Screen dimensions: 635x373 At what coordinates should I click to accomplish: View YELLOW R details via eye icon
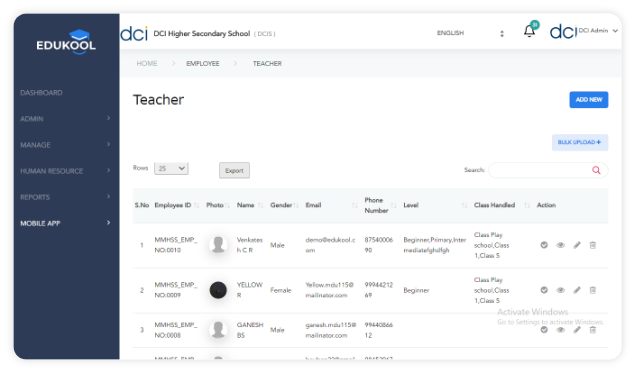pyautogui.click(x=560, y=290)
